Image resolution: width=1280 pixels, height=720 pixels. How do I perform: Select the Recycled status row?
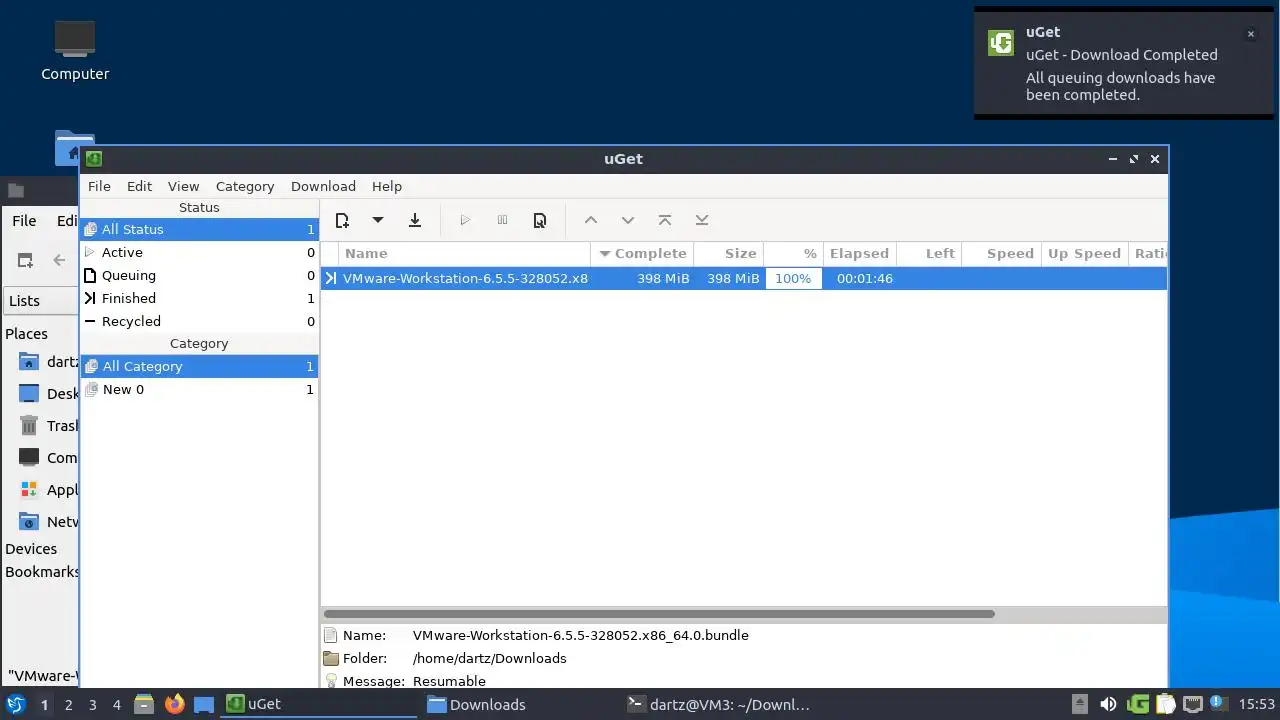[x=199, y=321]
